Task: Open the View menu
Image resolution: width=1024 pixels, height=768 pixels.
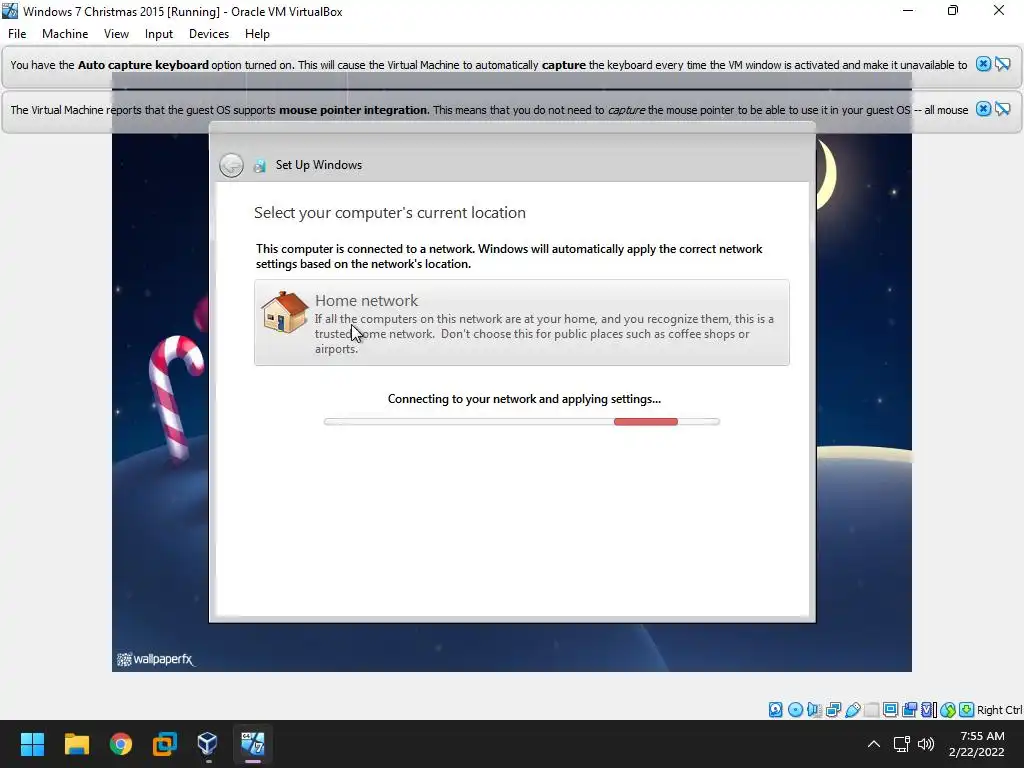Action: tap(116, 34)
